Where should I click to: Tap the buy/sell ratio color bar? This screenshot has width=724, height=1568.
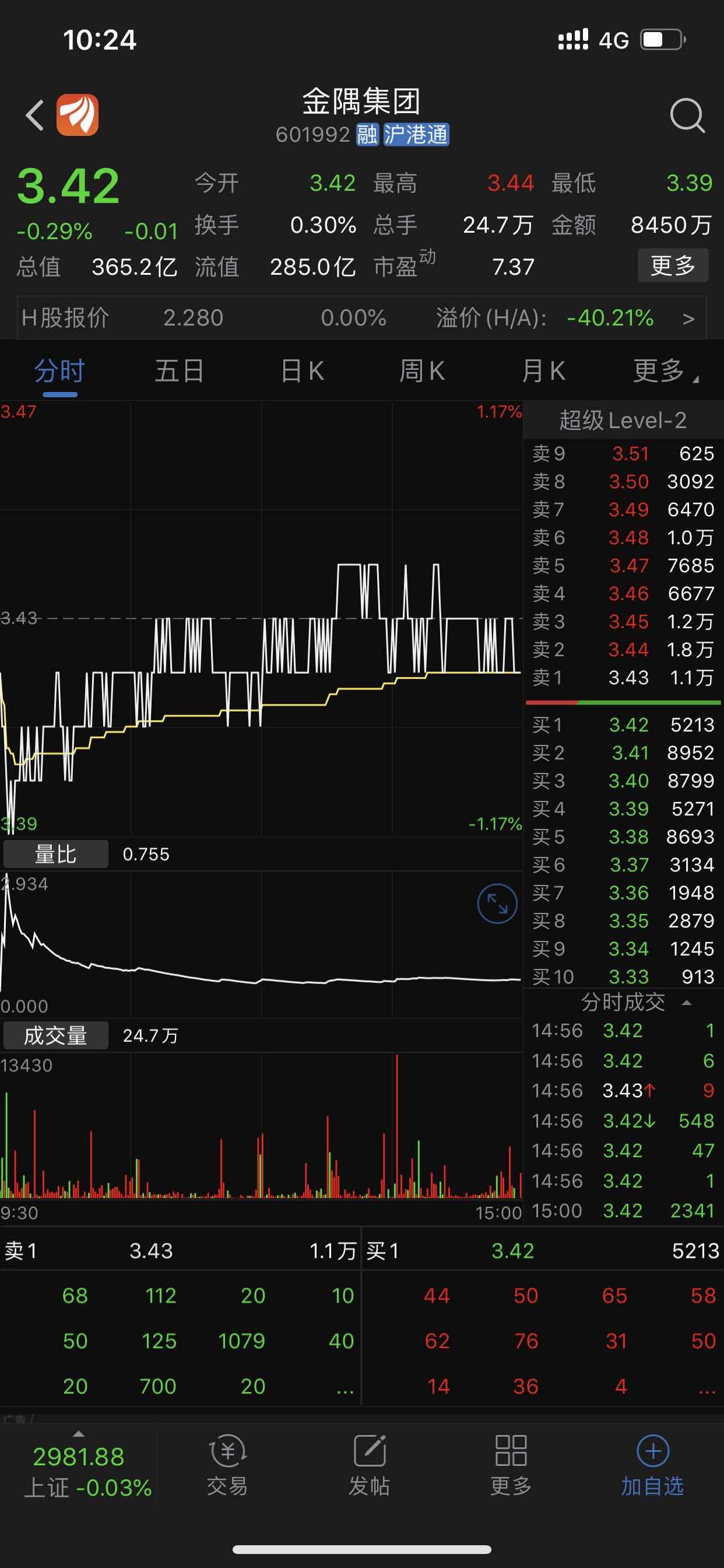pos(623,702)
